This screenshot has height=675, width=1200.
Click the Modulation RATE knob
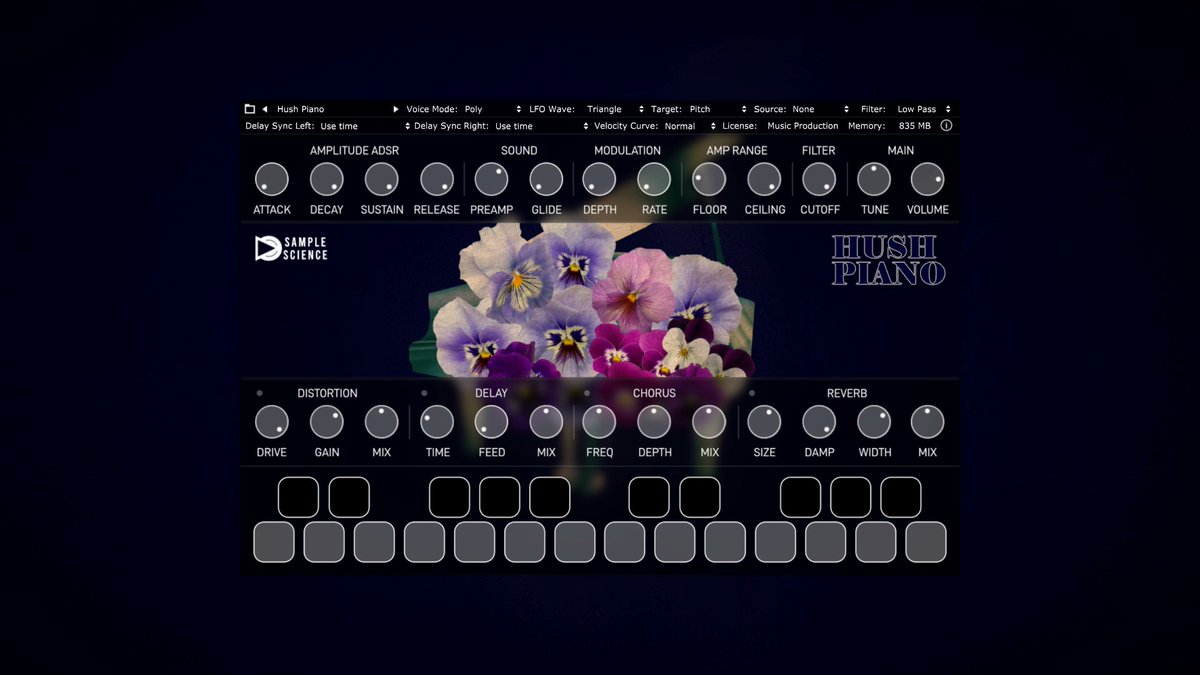[654, 179]
